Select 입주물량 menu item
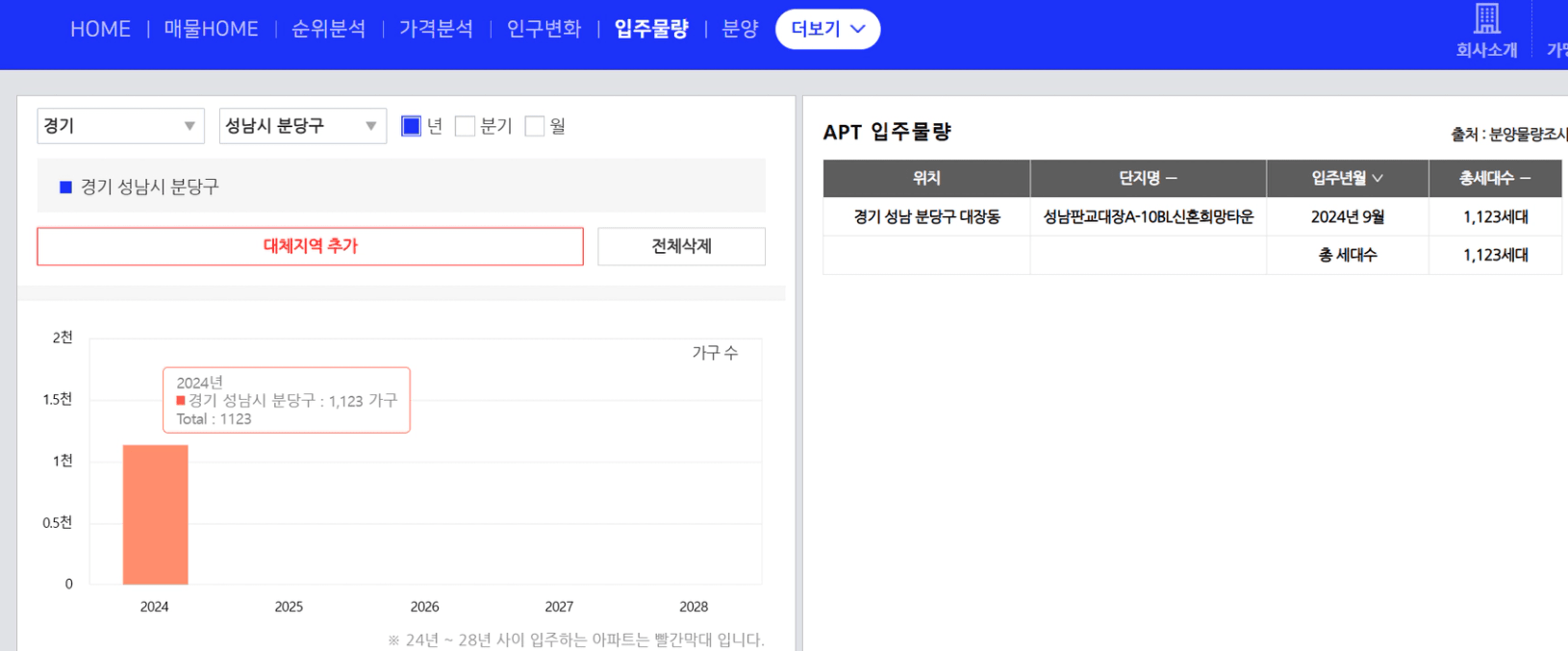Viewport: 1568px width, 651px height. point(651,29)
